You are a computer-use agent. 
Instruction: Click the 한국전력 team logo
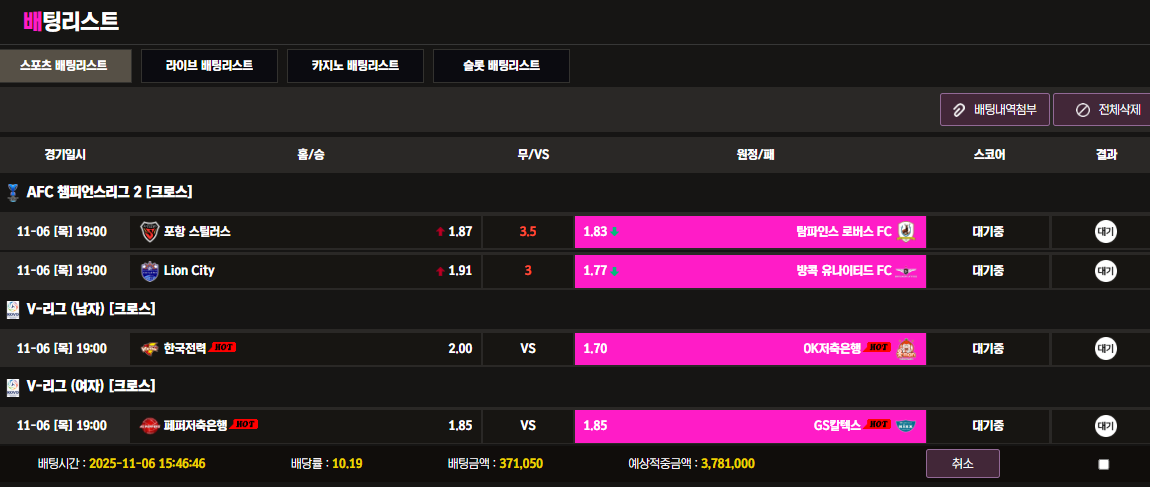tap(150, 348)
